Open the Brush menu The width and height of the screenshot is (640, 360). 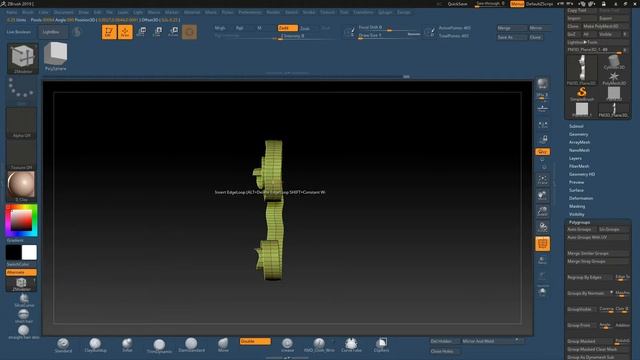[28, 12]
